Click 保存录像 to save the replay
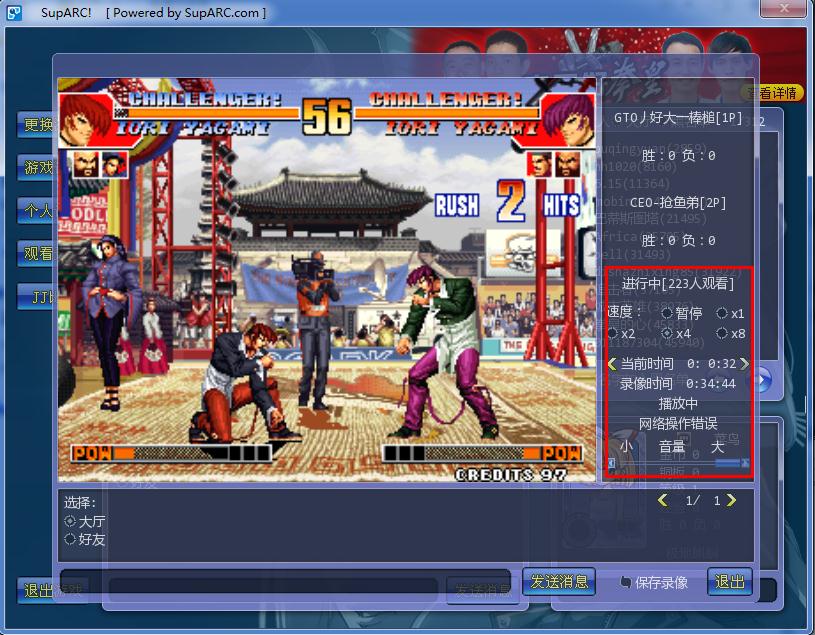Viewport: 815px width, 635px height. pos(654,583)
